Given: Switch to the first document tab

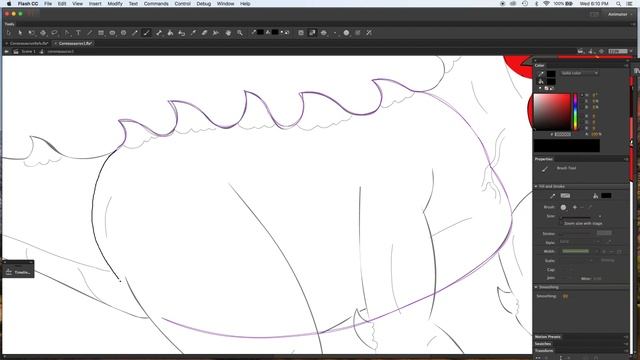Looking at the screenshot, I should coord(29,43).
